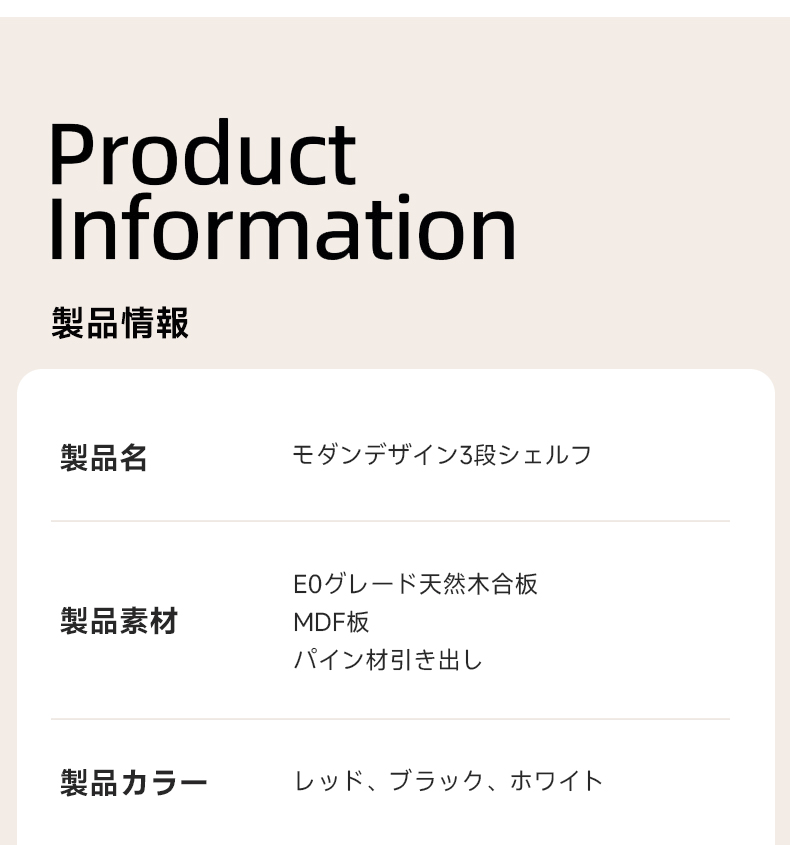The width and height of the screenshot is (790, 845).
Task: Click the E0 characters in the material text
Action: pos(308,585)
